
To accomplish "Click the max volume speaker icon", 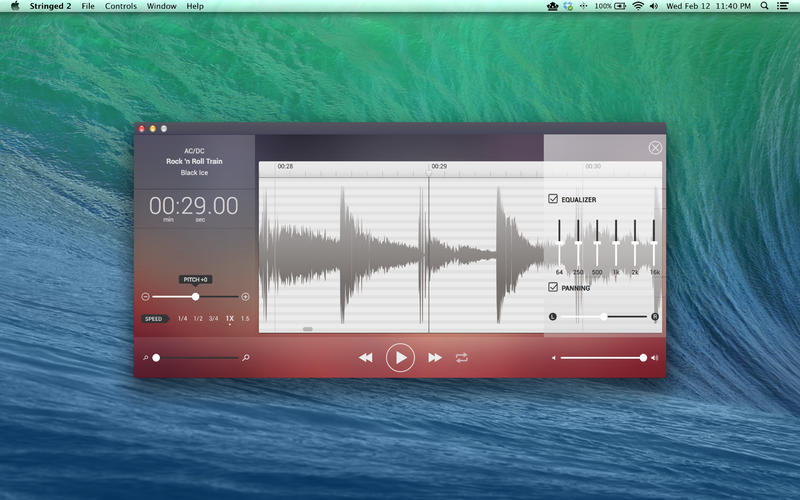I will 655,358.
